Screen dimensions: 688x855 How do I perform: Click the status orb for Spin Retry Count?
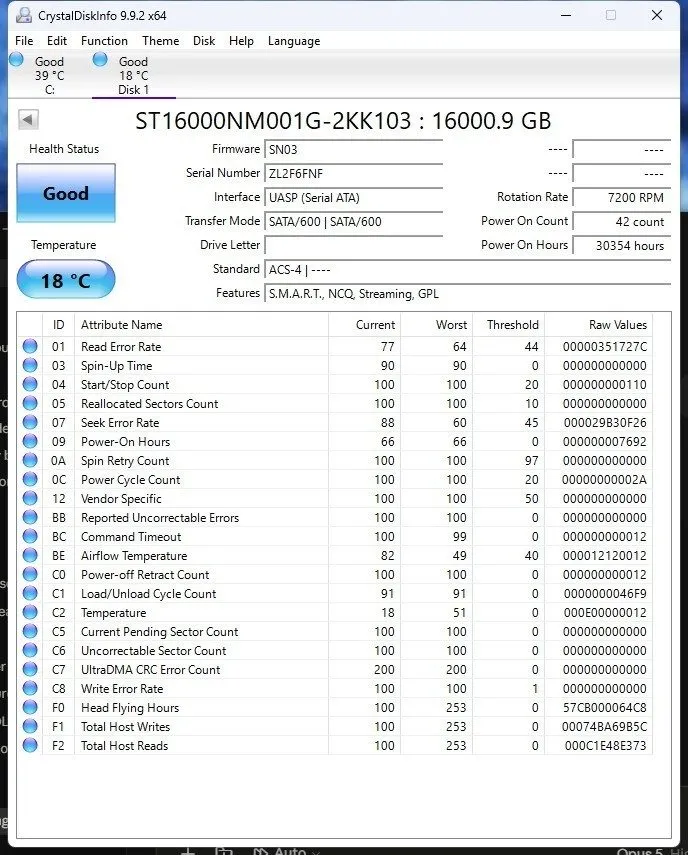pos(30,460)
